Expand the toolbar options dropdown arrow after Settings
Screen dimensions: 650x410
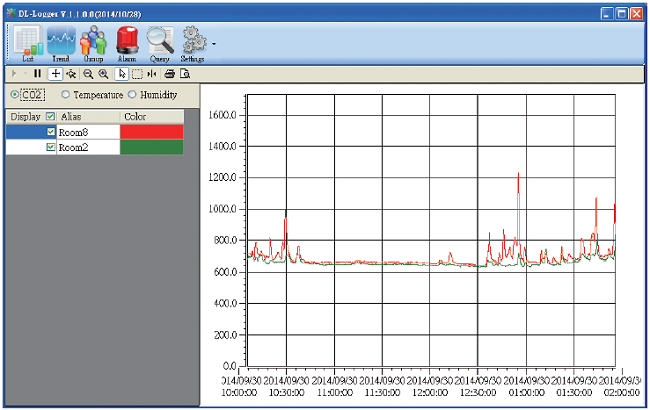[214, 45]
